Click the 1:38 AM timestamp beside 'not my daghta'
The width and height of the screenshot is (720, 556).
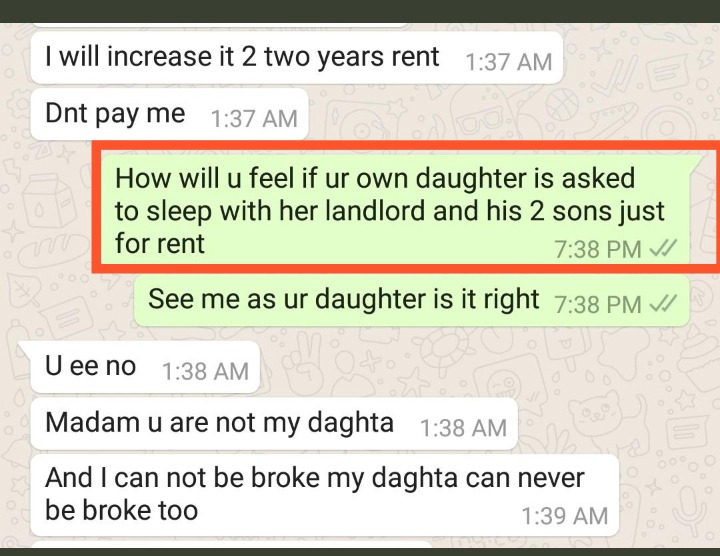(463, 427)
